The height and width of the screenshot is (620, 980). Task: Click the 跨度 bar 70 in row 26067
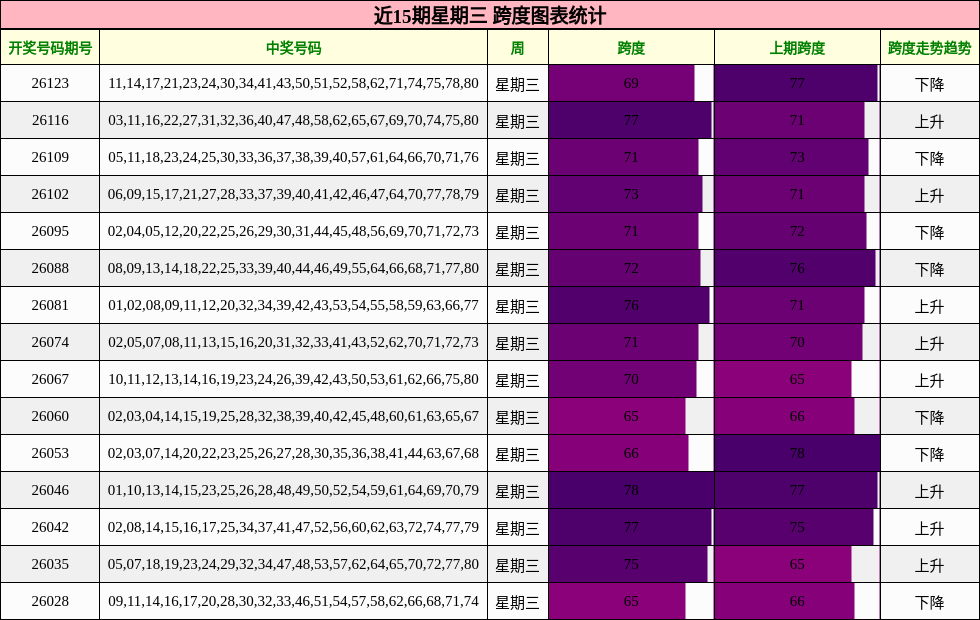pyautogui.click(x=622, y=379)
